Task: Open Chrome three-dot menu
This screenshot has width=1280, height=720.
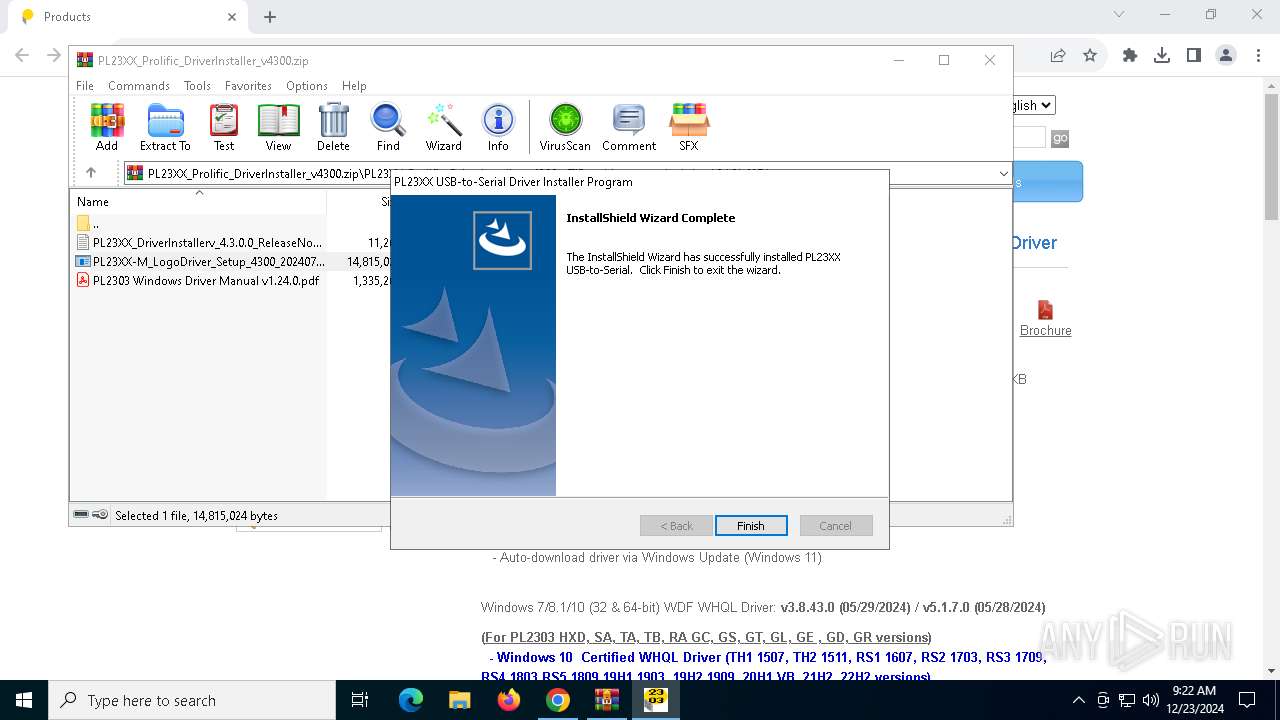Action: coord(1258,56)
